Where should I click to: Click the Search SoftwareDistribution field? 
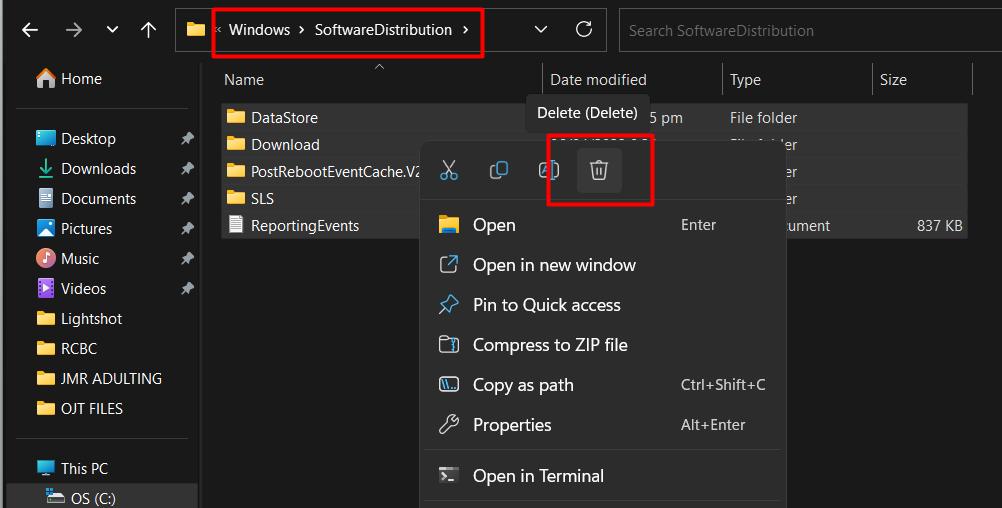pos(810,30)
